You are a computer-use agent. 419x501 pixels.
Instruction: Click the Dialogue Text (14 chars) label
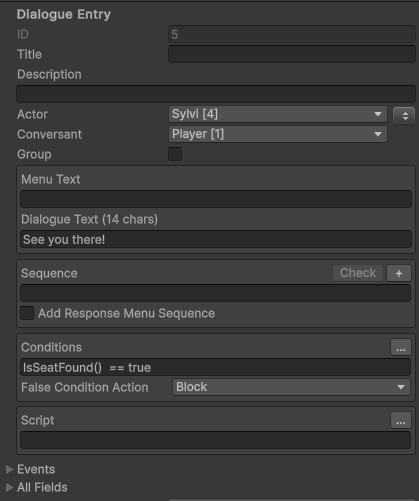click(x=89, y=220)
